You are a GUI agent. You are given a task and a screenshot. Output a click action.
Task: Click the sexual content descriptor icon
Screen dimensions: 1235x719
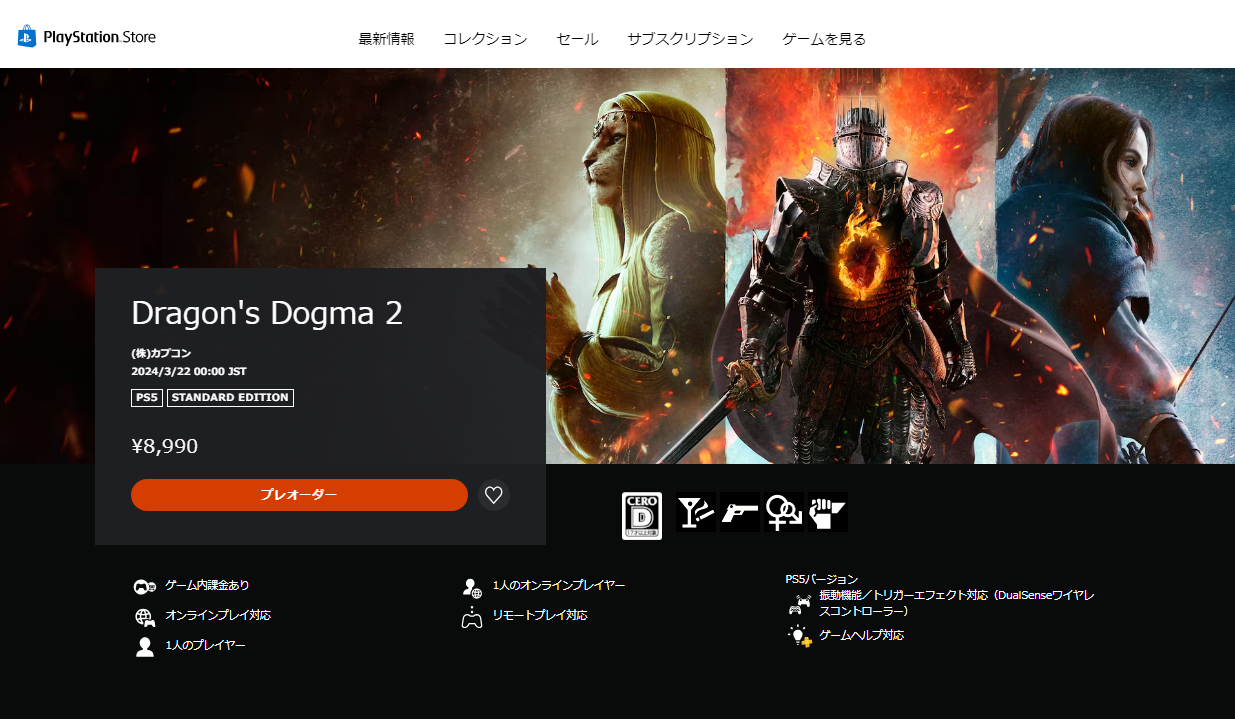(x=784, y=512)
